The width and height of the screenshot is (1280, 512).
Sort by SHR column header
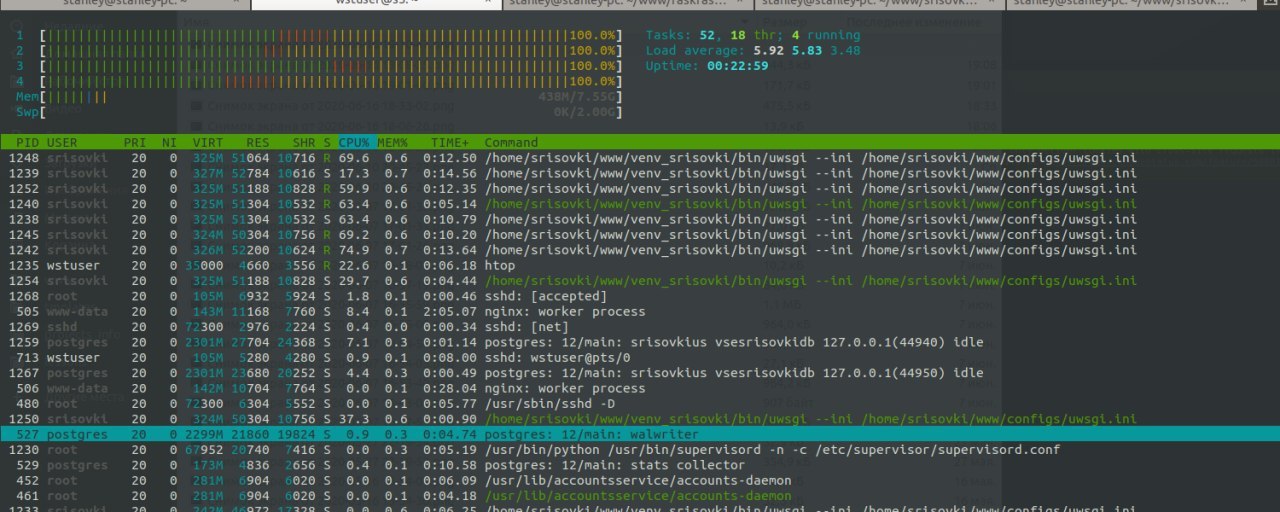pos(304,142)
